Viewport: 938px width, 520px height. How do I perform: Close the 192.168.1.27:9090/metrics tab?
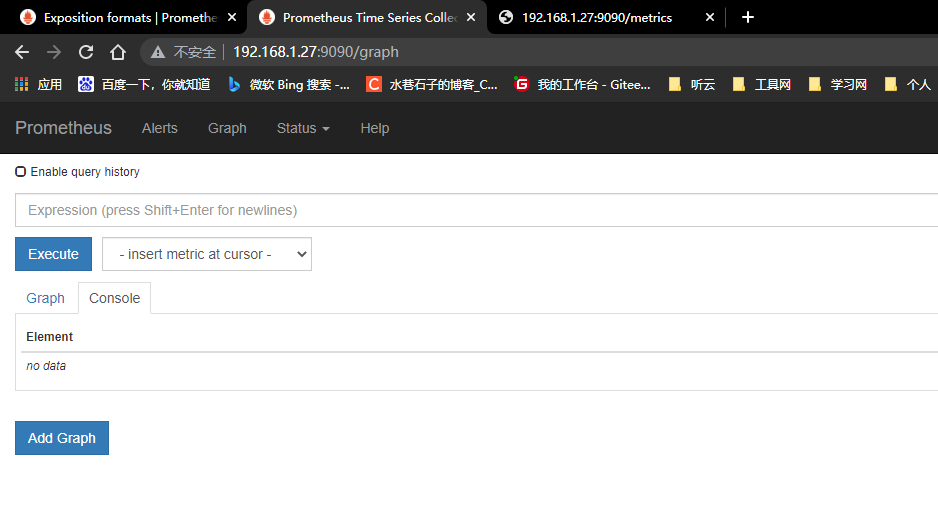click(709, 17)
